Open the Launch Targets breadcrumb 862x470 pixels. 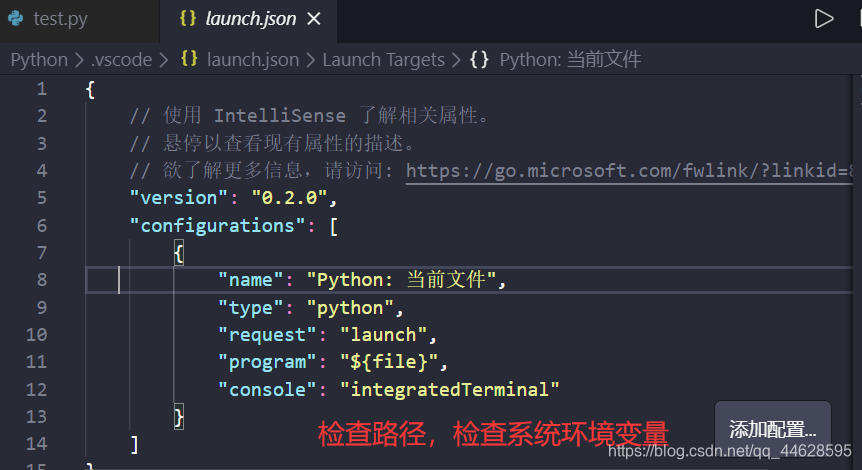point(383,59)
